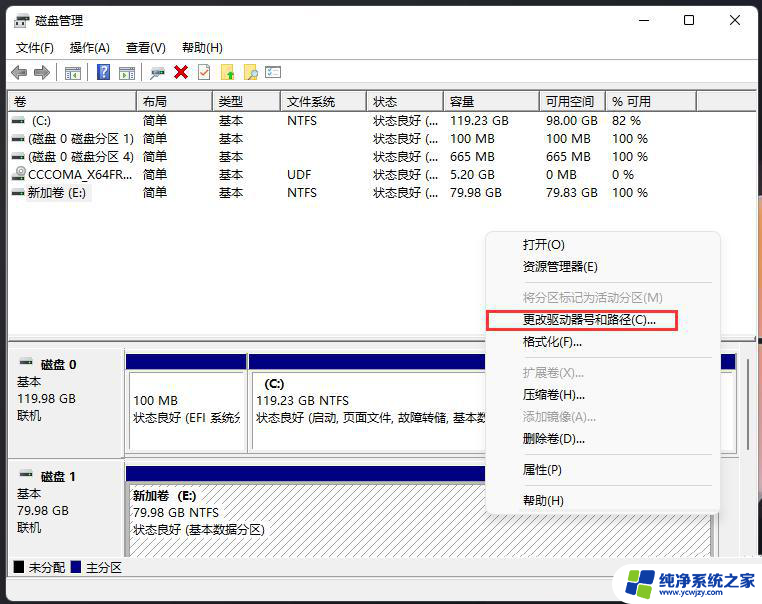Open the 操作(A) menu
This screenshot has height=604, width=762.
[89, 48]
